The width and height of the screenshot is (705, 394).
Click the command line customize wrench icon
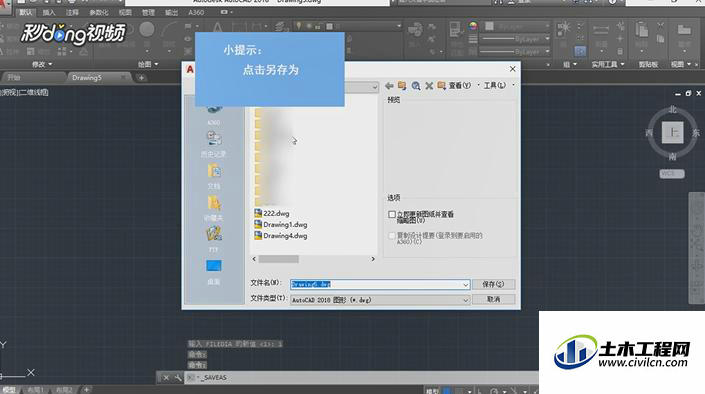point(178,378)
